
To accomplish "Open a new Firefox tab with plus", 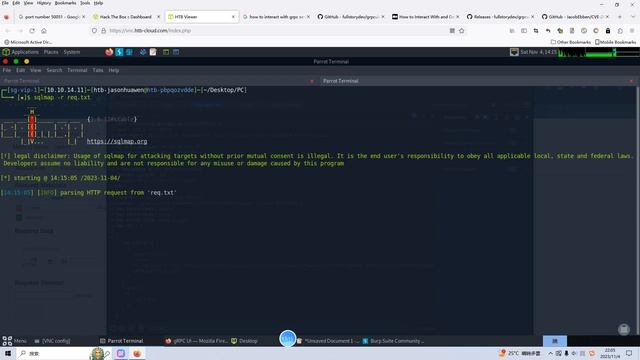I will tap(620, 17).
